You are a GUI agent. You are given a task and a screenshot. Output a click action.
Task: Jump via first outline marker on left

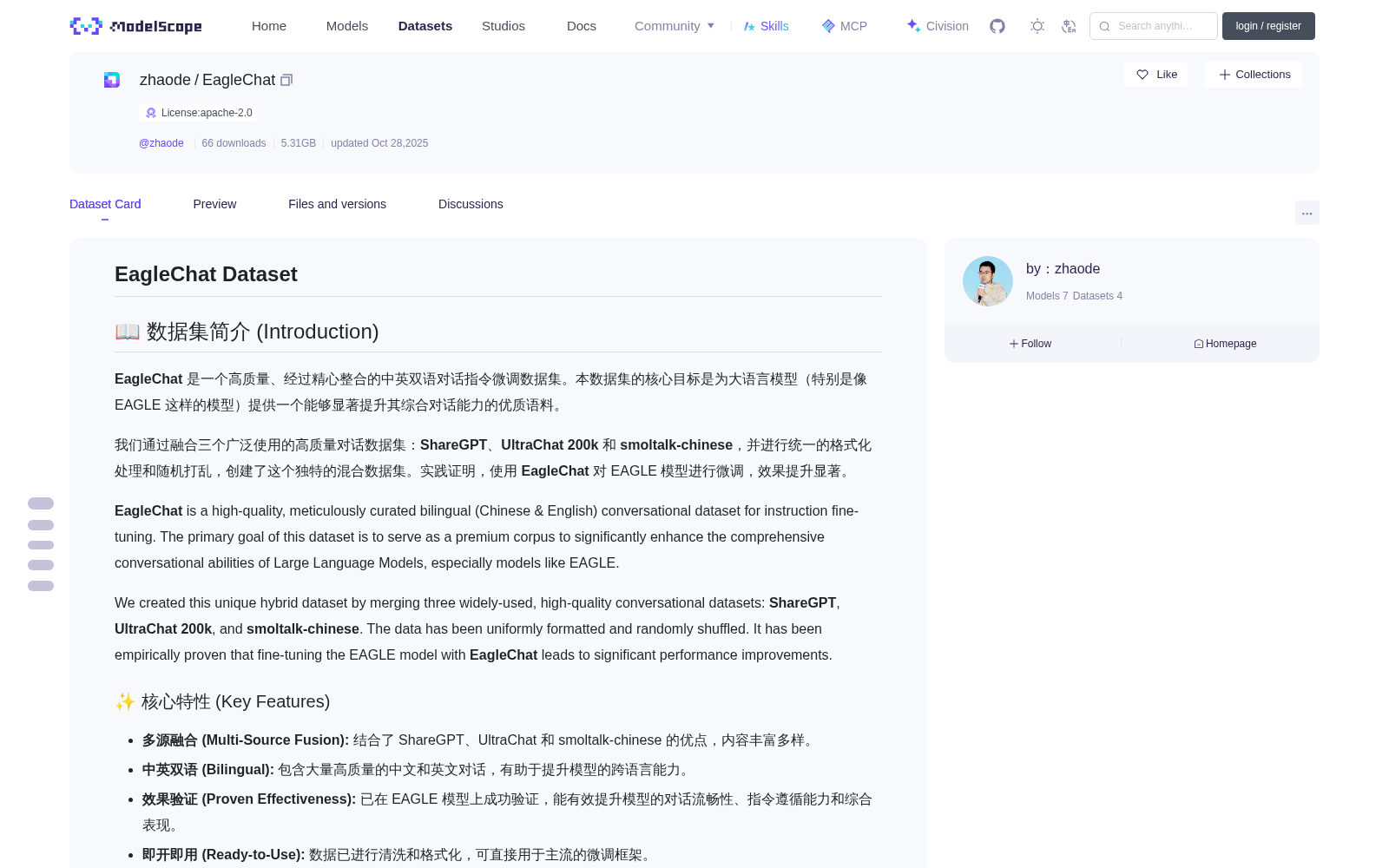41,503
